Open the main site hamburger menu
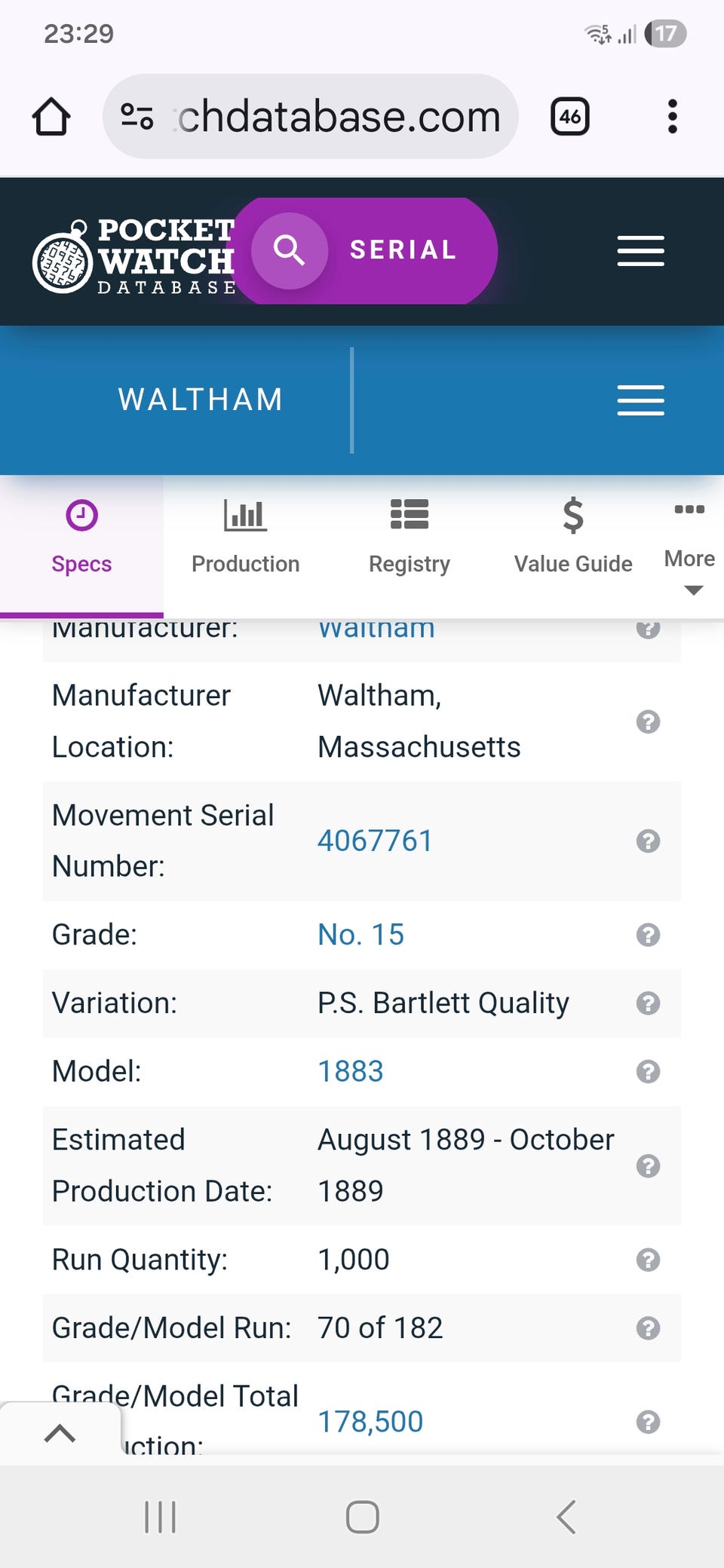The height and width of the screenshot is (1568, 724). pyautogui.click(x=640, y=251)
